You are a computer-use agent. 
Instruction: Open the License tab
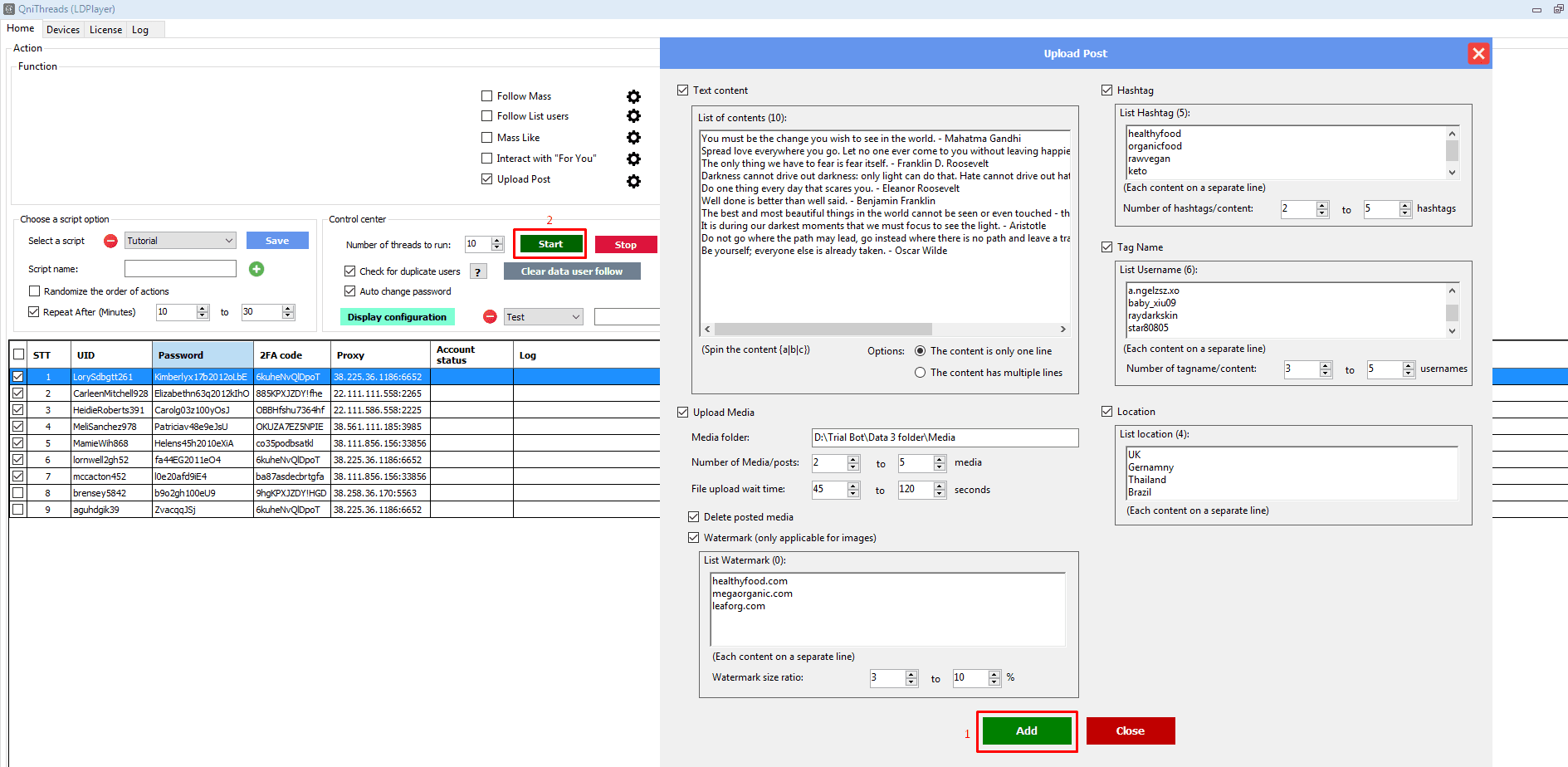(x=105, y=30)
